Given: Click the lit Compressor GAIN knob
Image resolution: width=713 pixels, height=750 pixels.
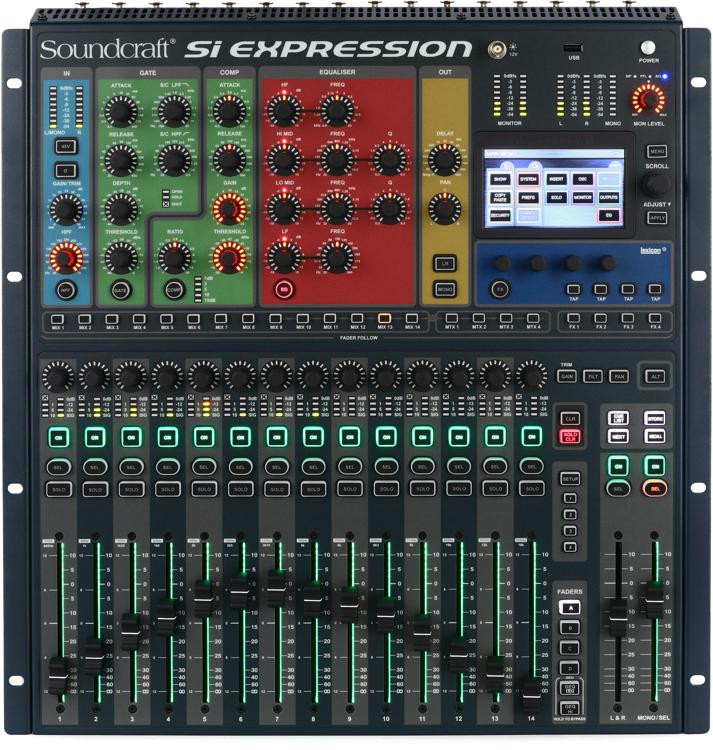Looking at the screenshot, I should point(230,209).
